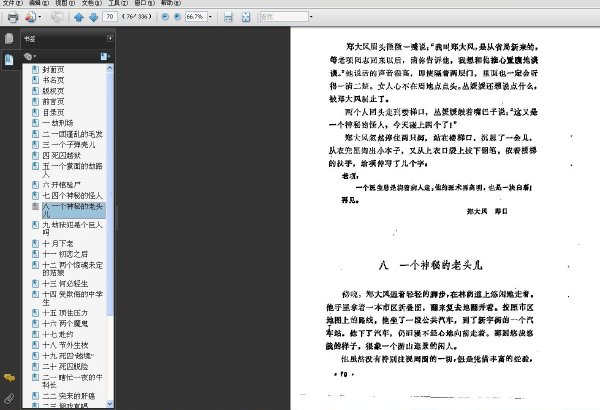This screenshot has height=410, width=600.
Task: Click the Bookmarks panel icon in sidebar
Action: [x=9, y=59]
